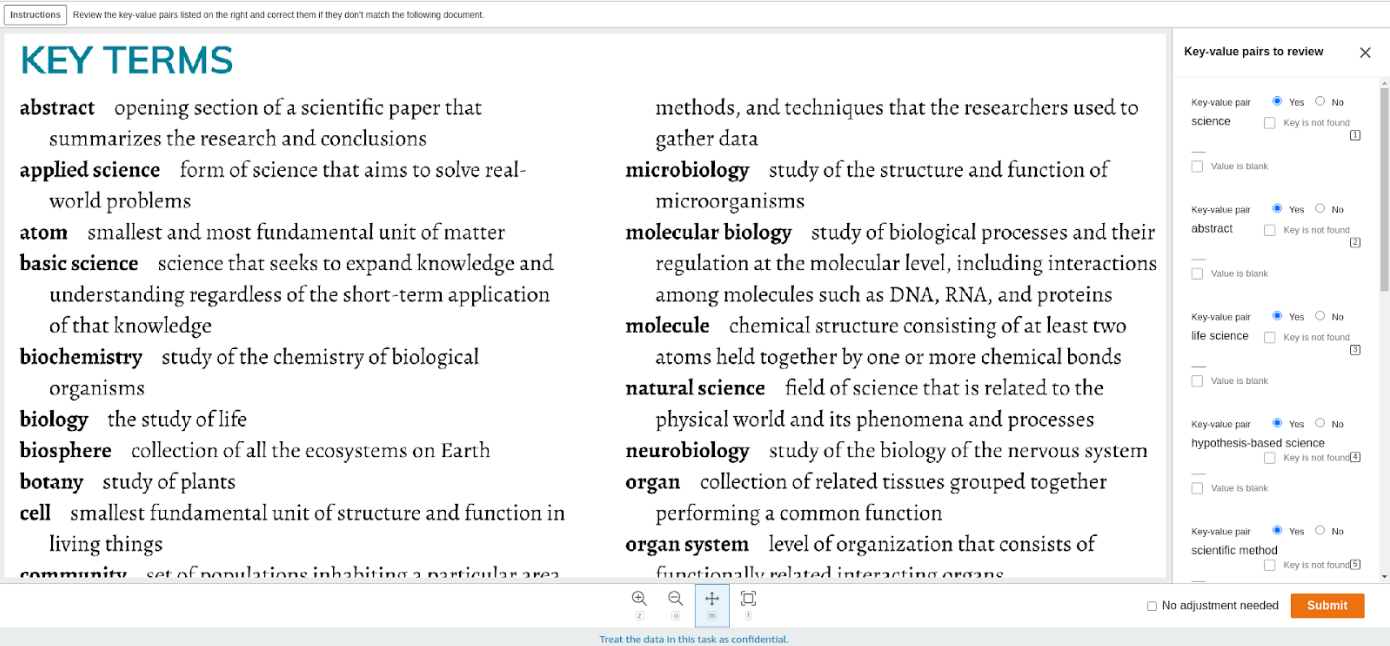Click the term "cell" in the document
Image resolution: width=1390 pixels, height=646 pixels.
tap(35, 513)
